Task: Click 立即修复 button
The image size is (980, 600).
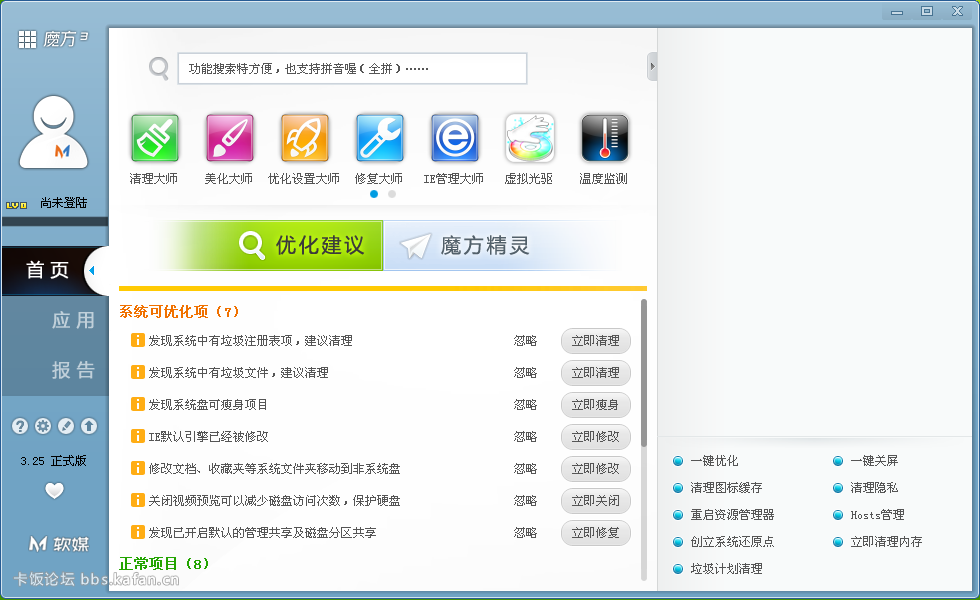Action: (596, 532)
